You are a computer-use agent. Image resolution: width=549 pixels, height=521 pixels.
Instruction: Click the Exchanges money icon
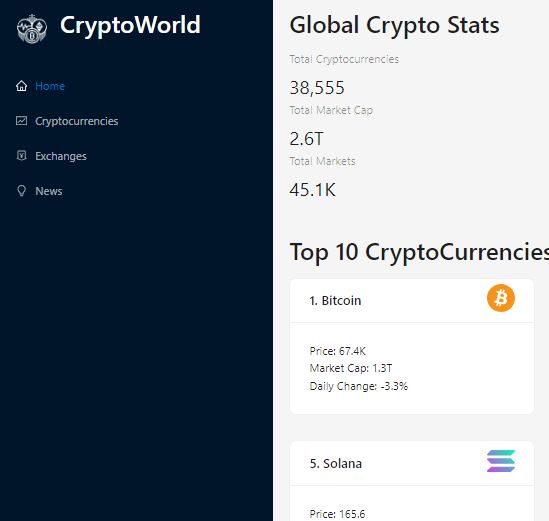tap(21, 155)
